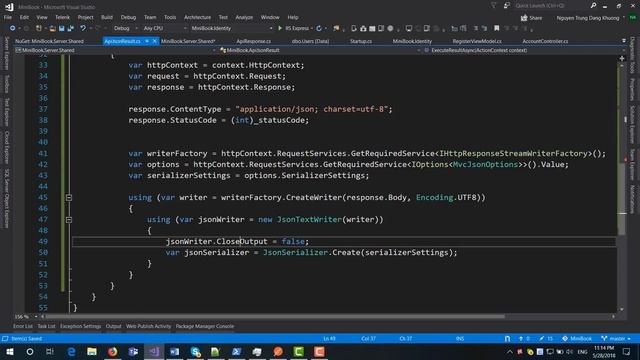Open the MiniBookIdentity startup project dropdown
This screenshot has width=640, height=360.
pyautogui.click(x=231, y=28)
